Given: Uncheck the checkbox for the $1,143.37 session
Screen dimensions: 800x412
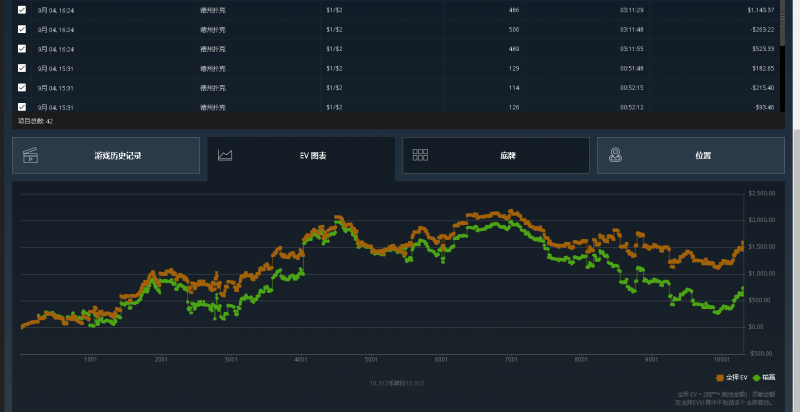Looking at the screenshot, I should tap(22, 10).
